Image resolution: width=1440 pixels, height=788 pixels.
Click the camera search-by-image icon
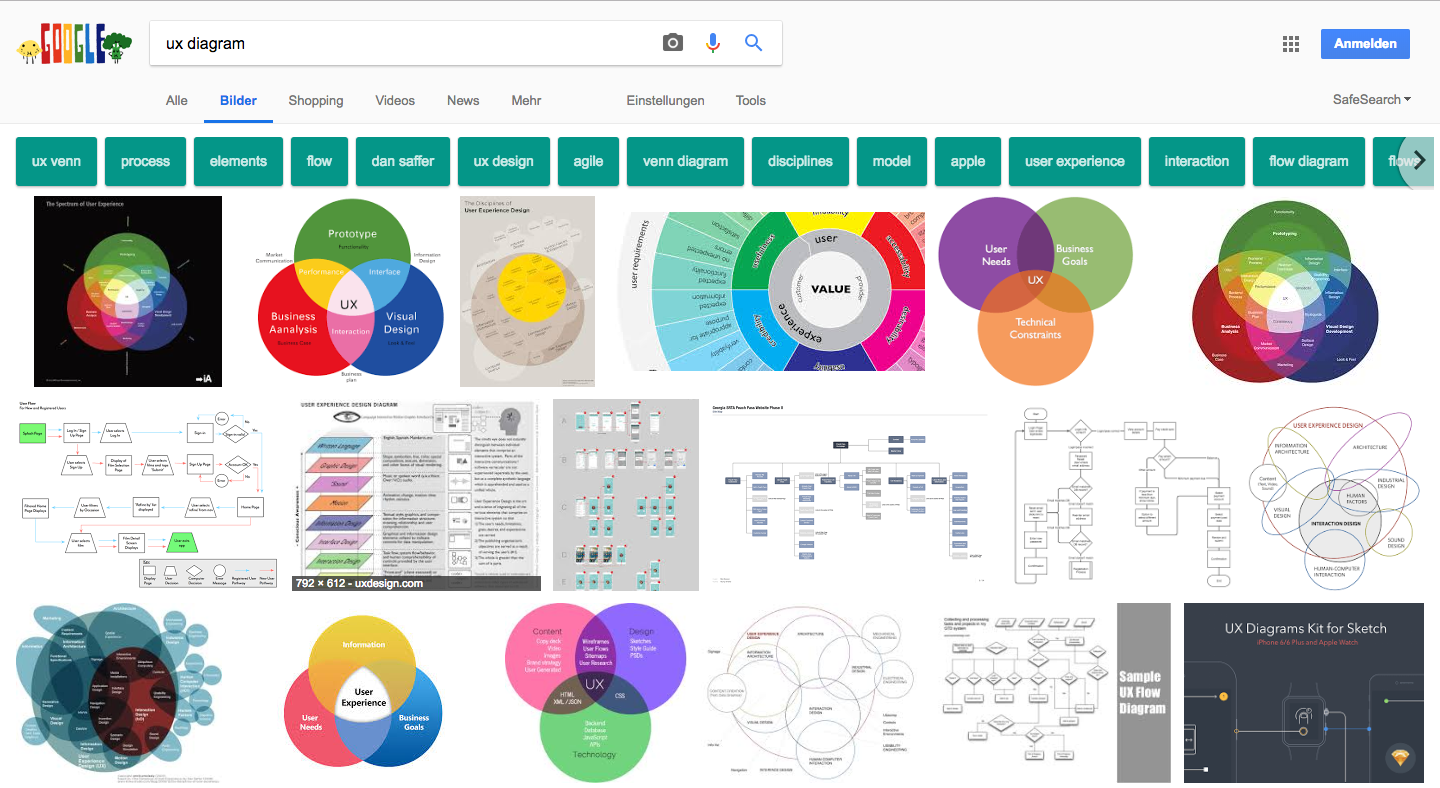tap(673, 43)
